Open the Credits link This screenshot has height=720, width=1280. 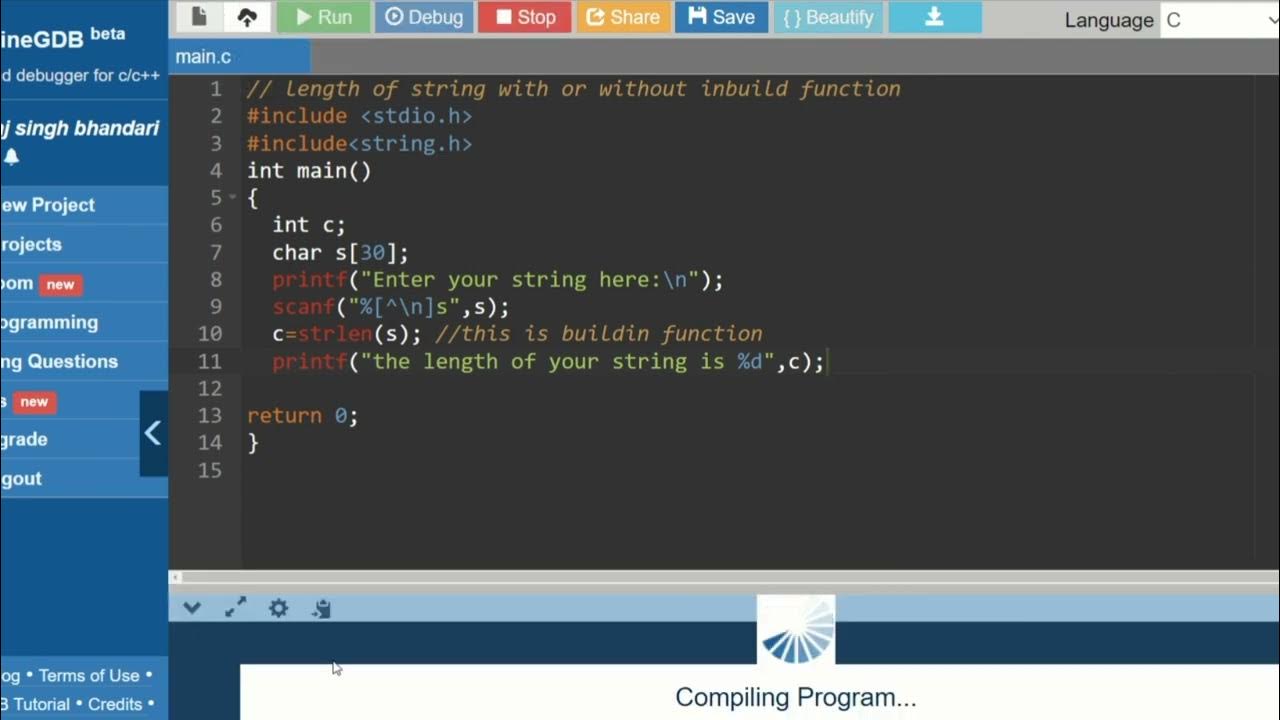[115, 704]
